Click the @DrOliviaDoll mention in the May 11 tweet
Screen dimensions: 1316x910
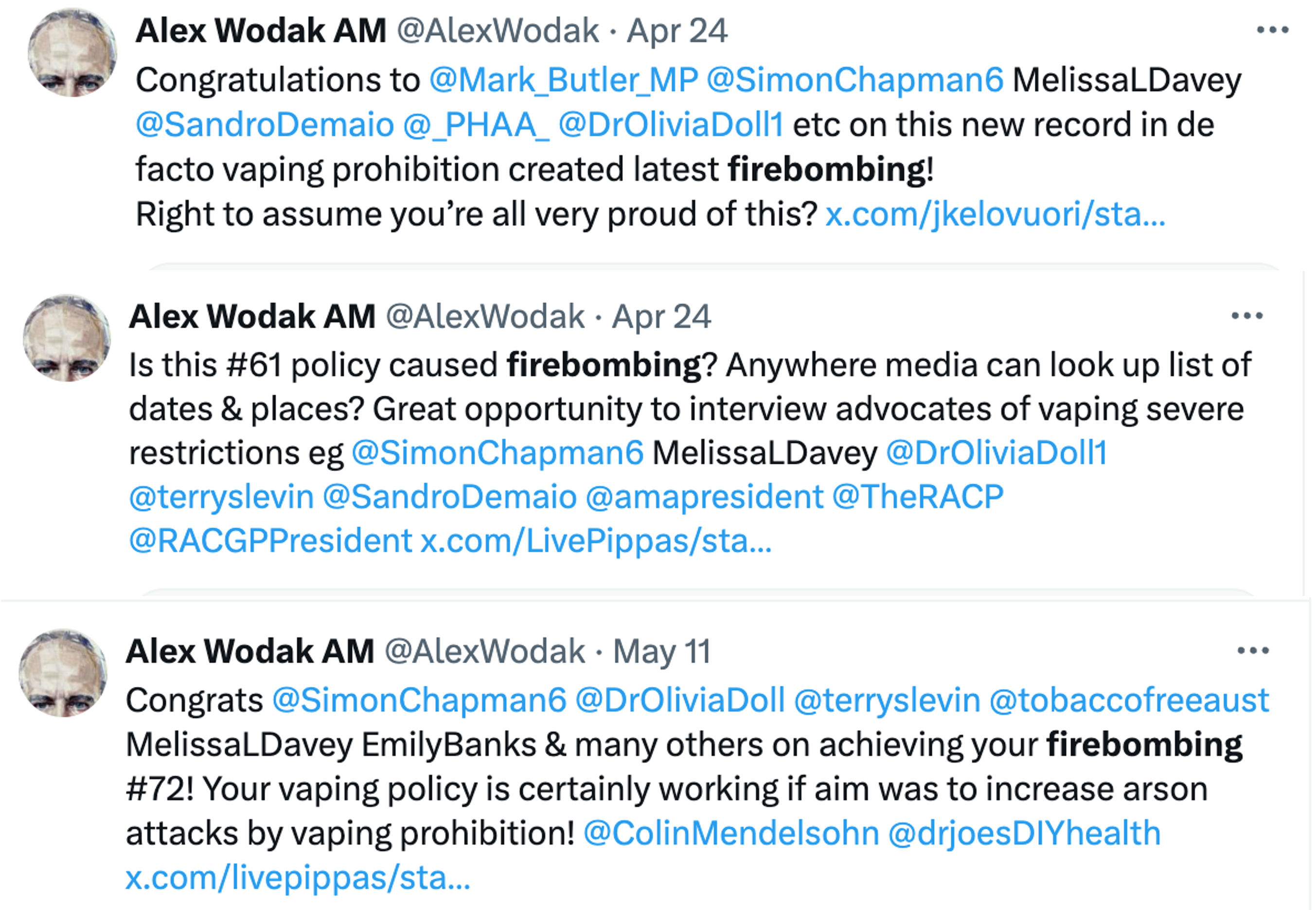click(x=679, y=700)
